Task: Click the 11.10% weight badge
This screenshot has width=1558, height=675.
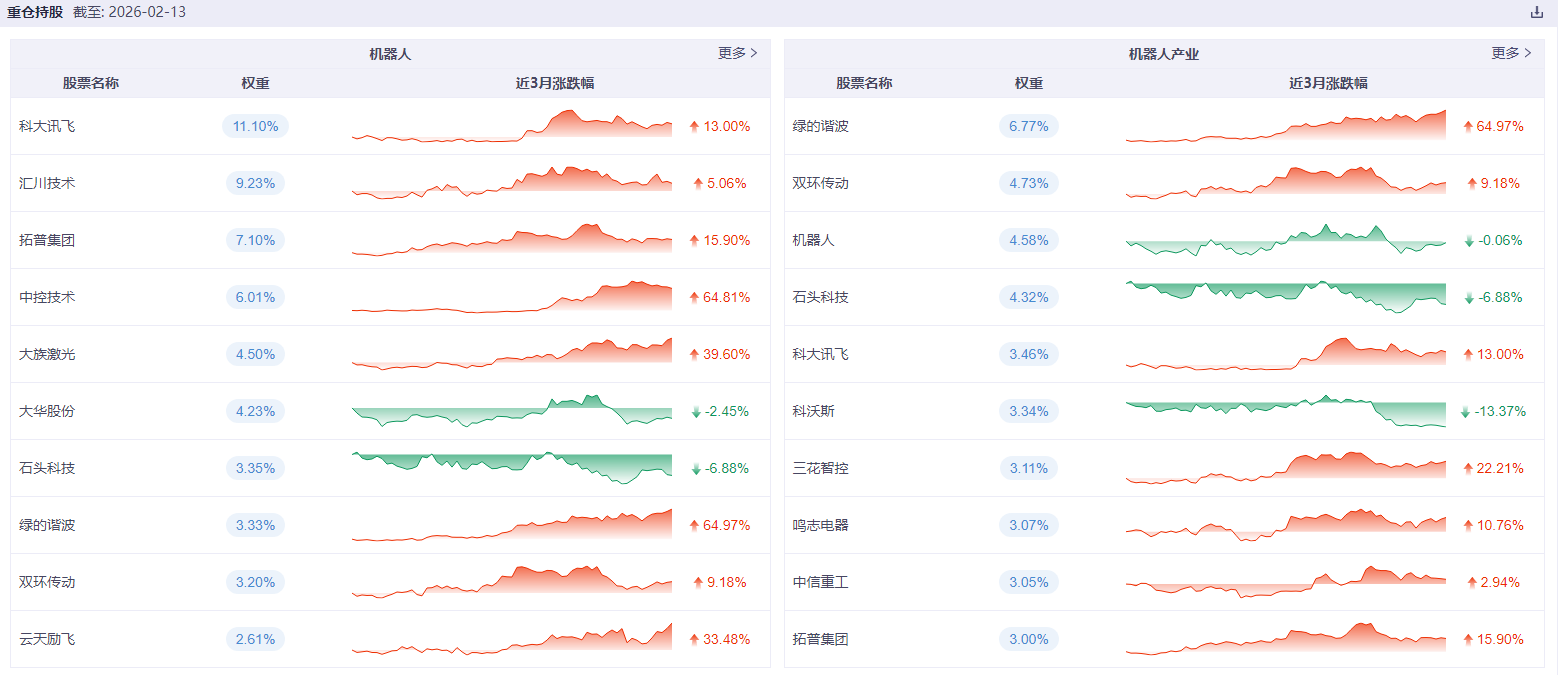Action: (x=255, y=126)
